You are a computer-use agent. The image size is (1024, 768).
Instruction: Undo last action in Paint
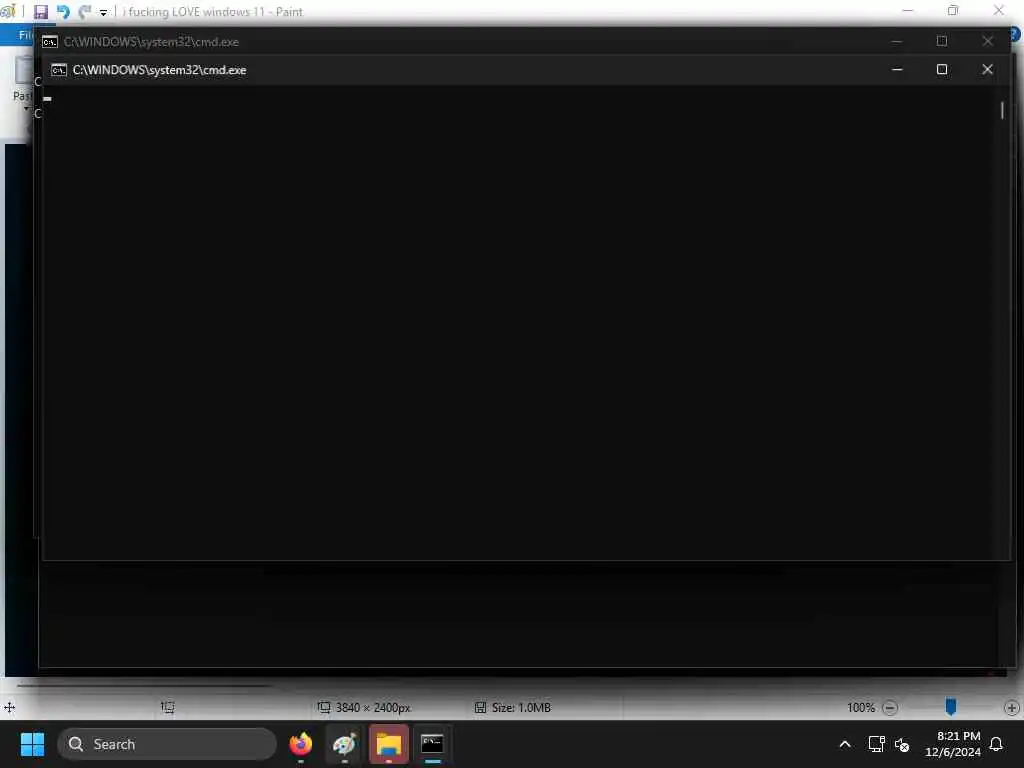(63, 12)
